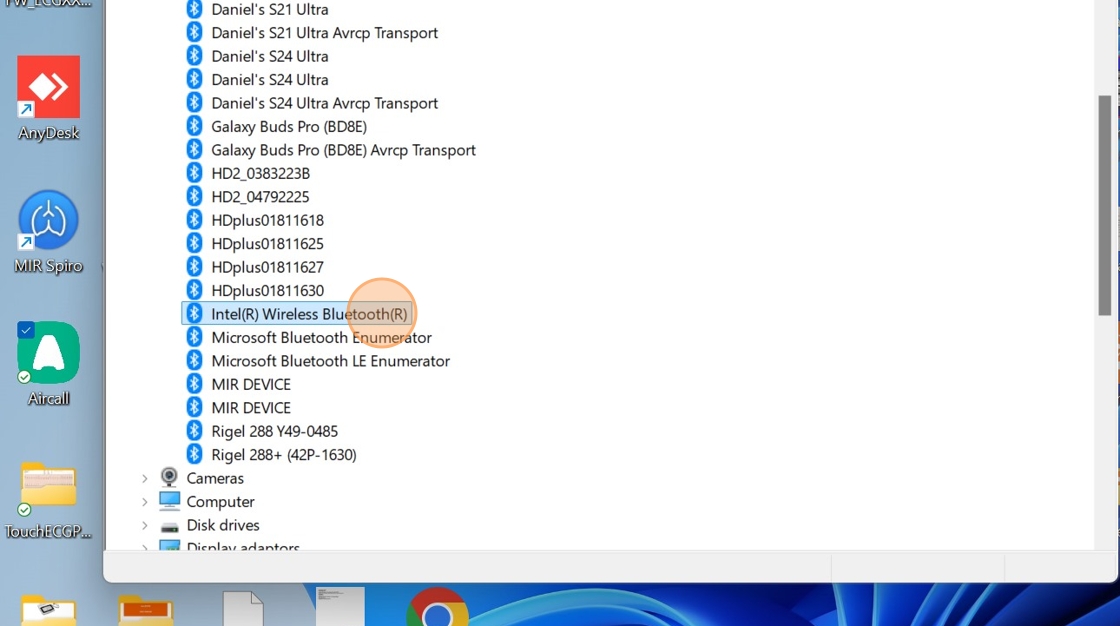Select Galaxy Buds Pro (BD8E) device

289,126
